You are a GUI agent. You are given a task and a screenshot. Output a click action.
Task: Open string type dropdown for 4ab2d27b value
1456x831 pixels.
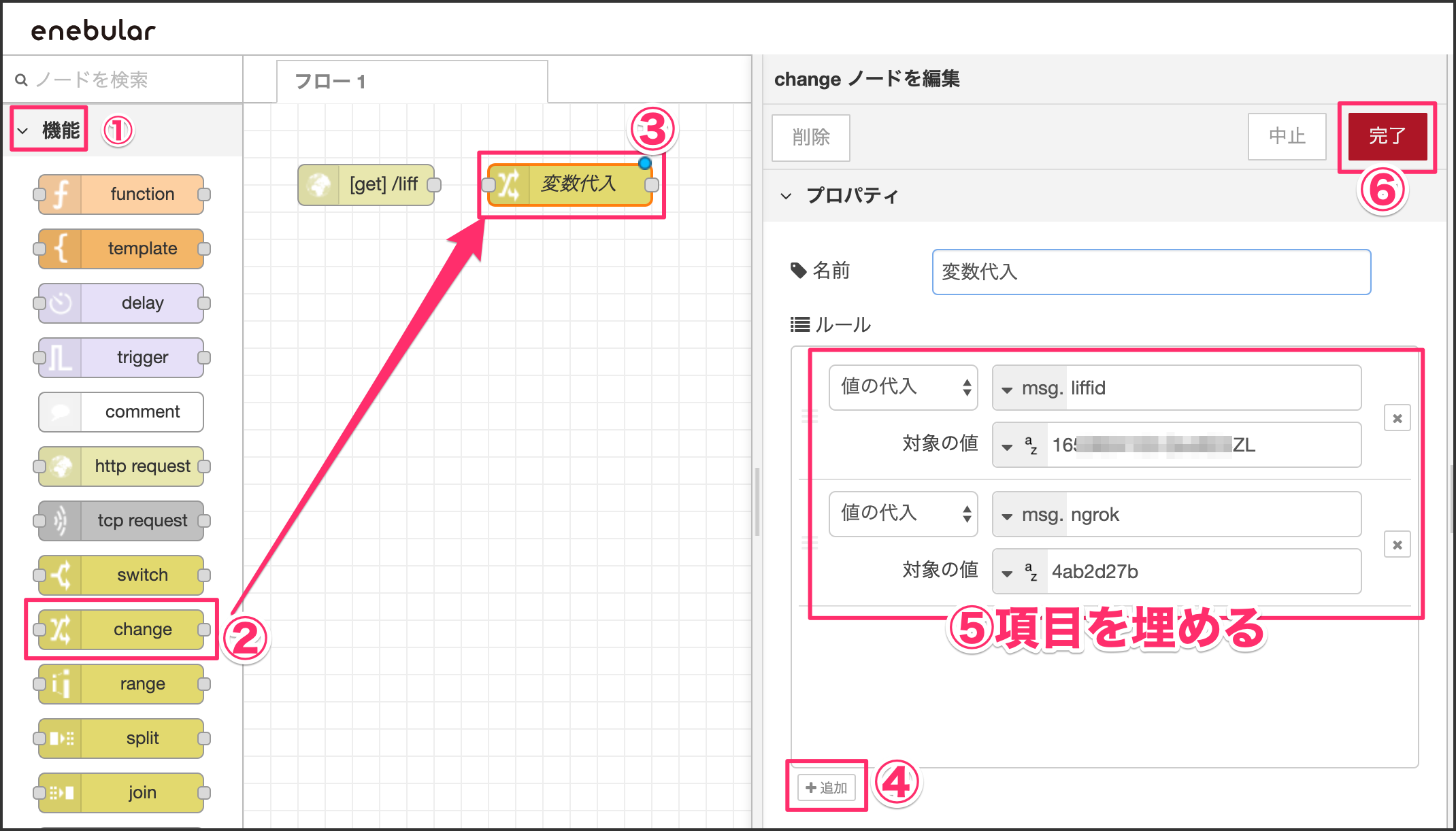coord(1020,572)
